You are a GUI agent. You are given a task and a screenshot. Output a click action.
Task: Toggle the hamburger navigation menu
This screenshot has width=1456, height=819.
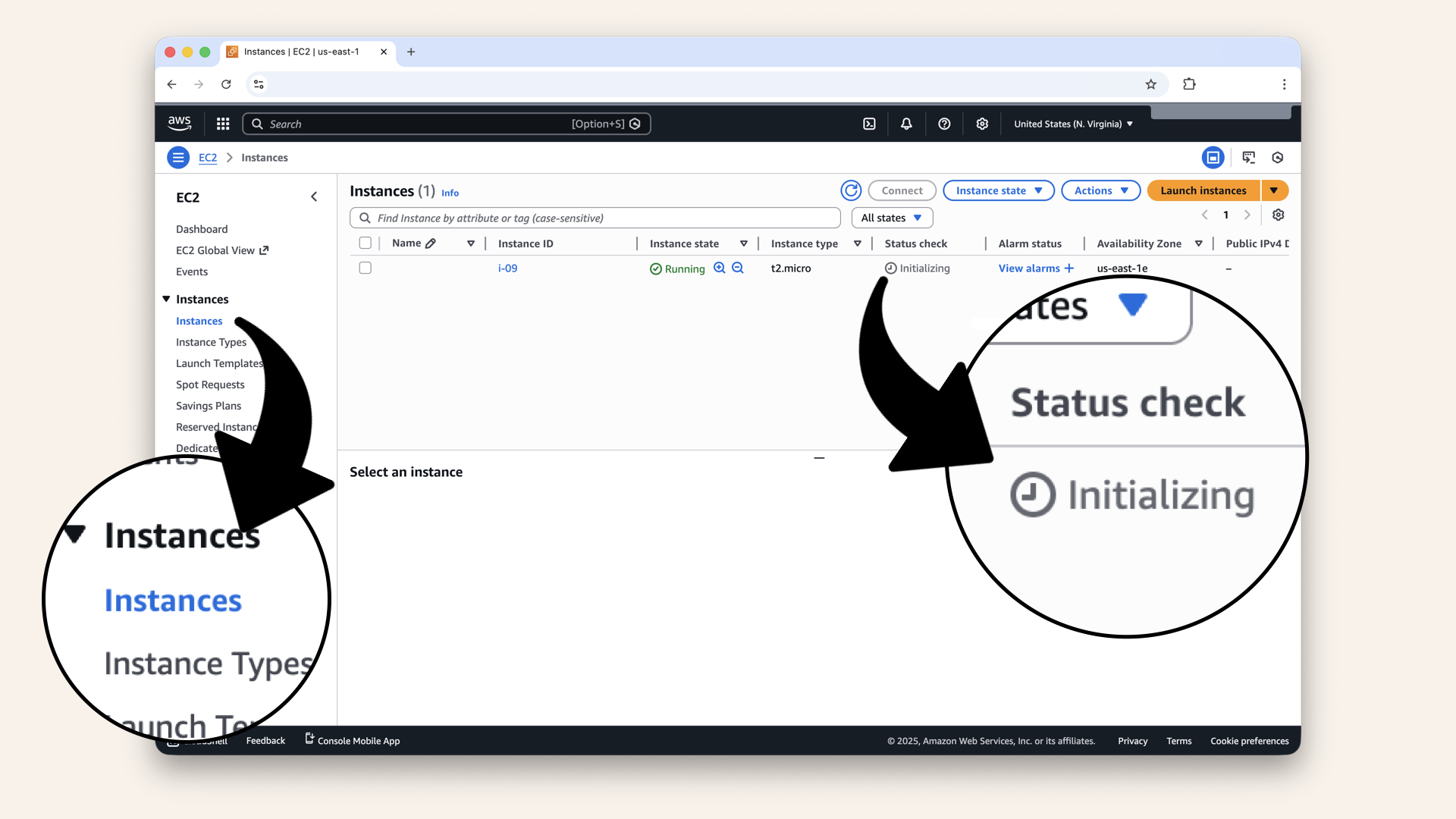tap(178, 158)
